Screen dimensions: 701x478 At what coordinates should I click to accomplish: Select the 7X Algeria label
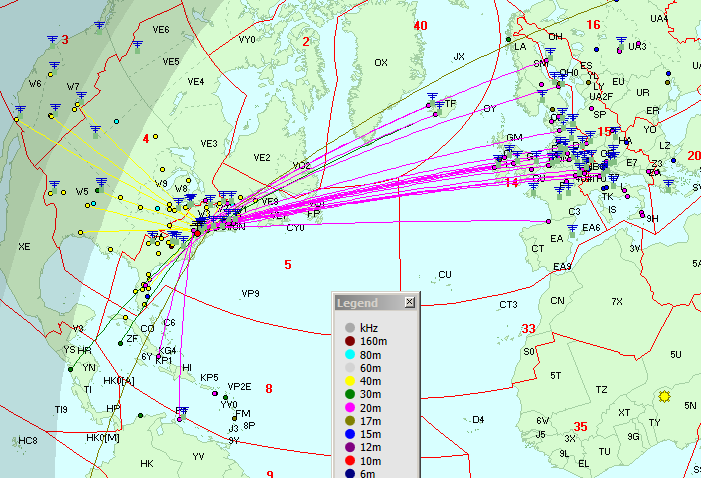pyautogui.click(x=617, y=302)
